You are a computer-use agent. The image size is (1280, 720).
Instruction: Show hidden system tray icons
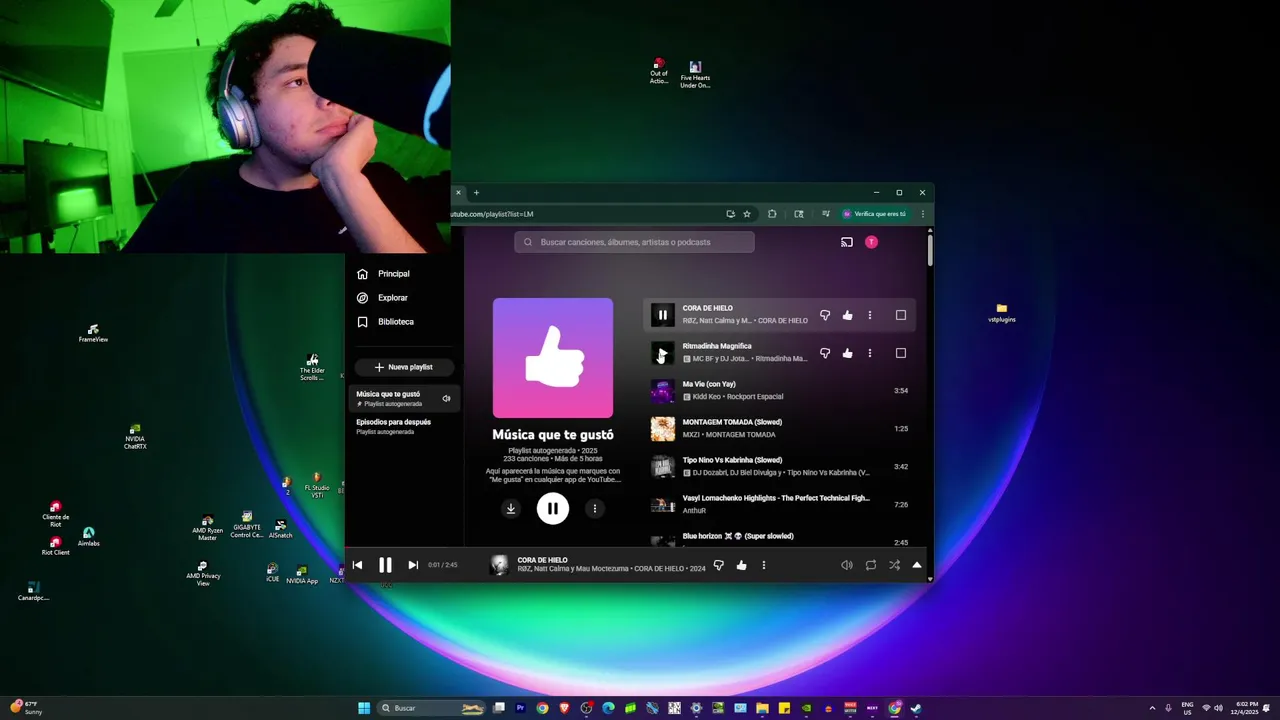(1152, 708)
